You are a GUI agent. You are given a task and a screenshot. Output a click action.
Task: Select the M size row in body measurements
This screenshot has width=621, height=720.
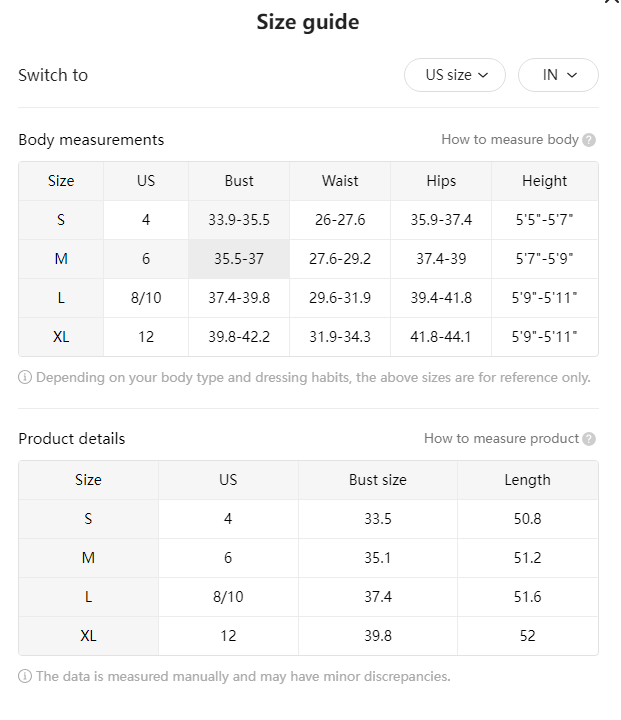pyautogui.click(x=308, y=259)
